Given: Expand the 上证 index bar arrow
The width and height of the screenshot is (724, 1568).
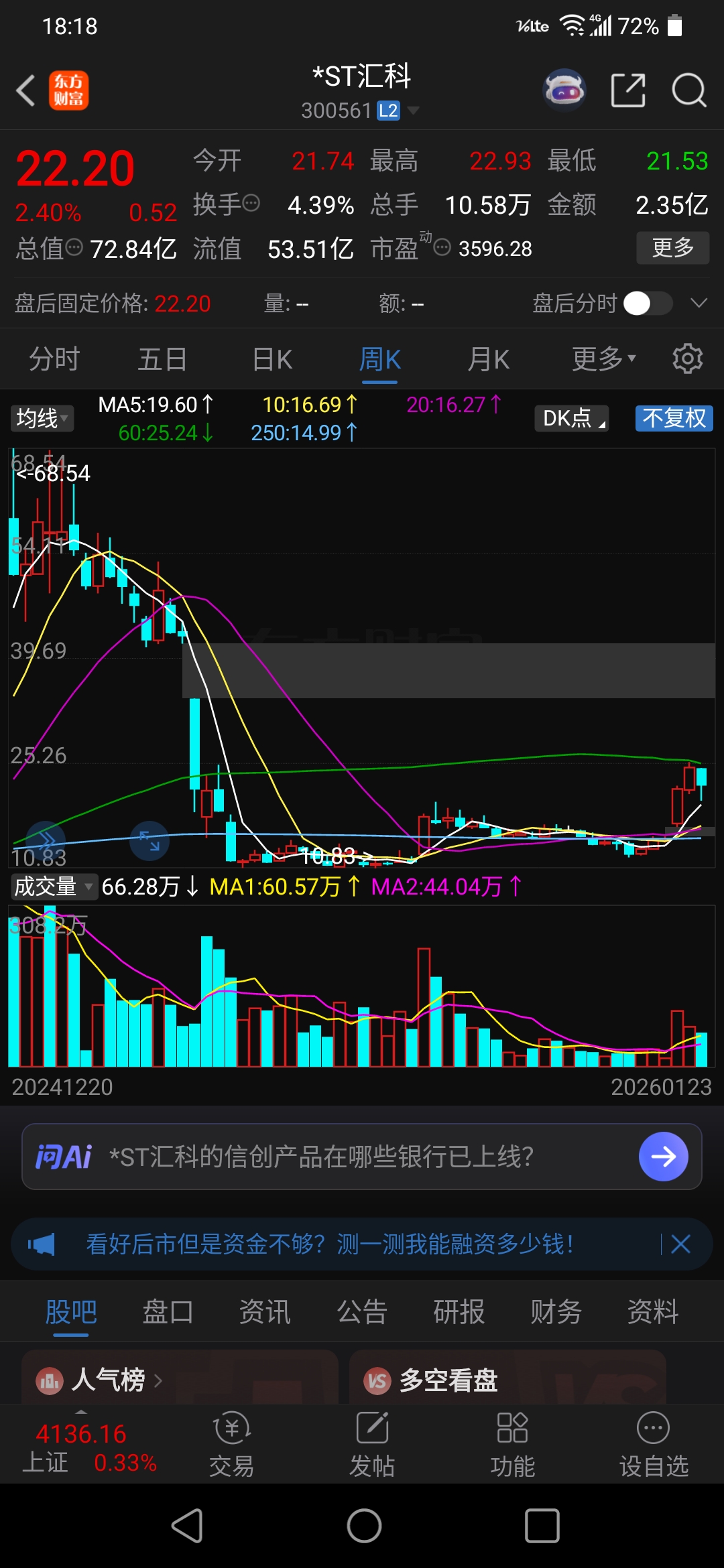Looking at the screenshot, I should [x=81, y=1412].
